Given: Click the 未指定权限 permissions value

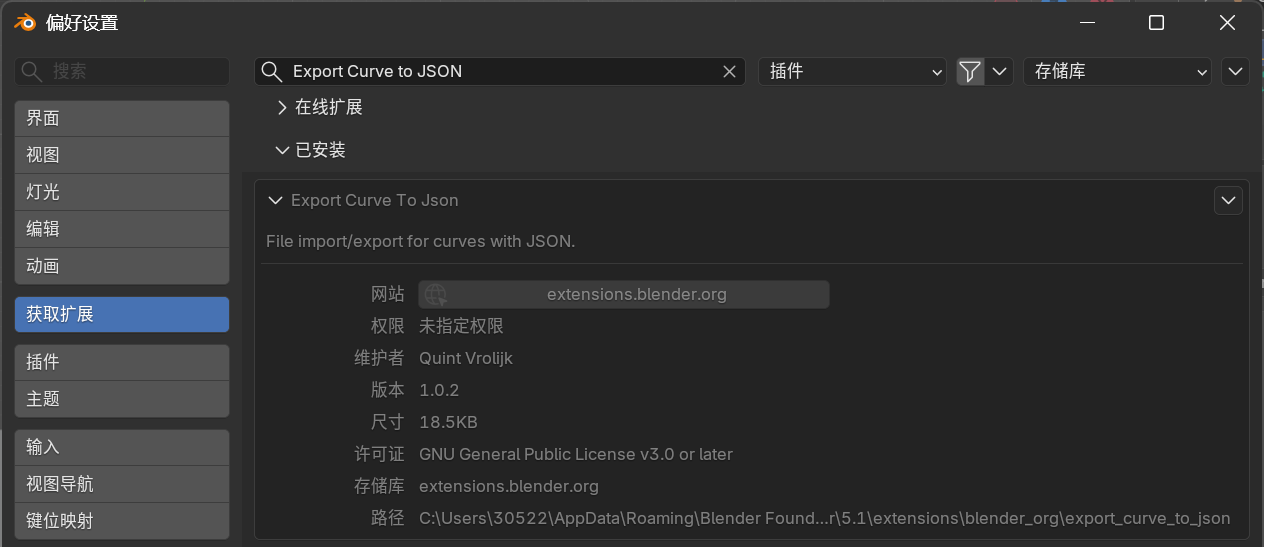Looking at the screenshot, I should [x=461, y=326].
